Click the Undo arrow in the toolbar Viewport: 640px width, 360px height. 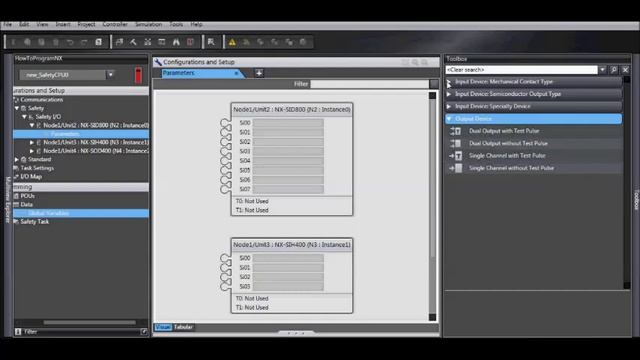click(70, 42)
